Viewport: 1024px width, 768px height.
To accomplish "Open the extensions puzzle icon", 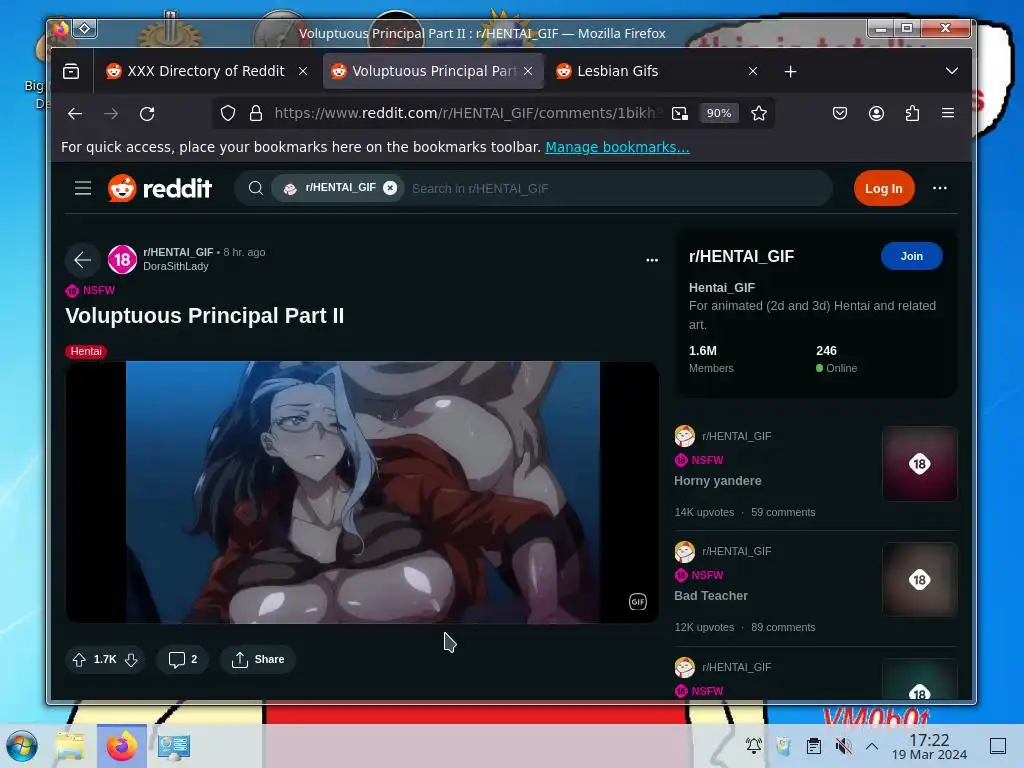I will coord(912,114).
